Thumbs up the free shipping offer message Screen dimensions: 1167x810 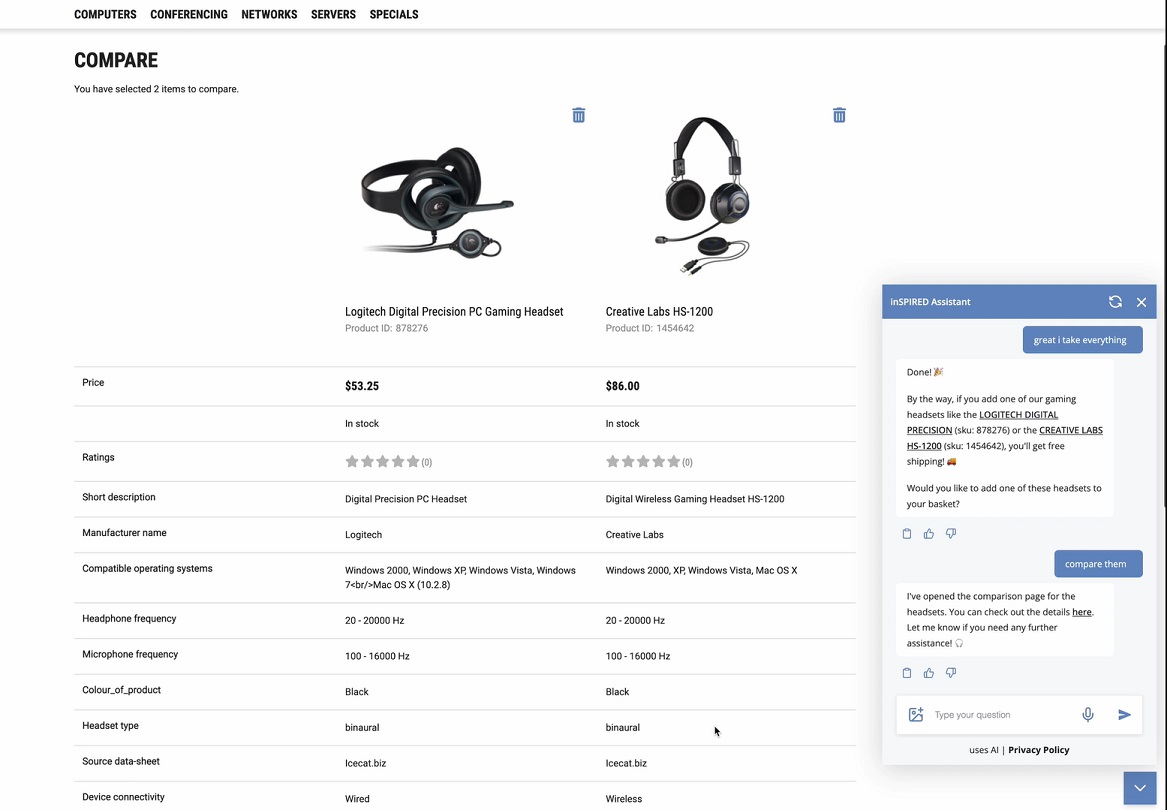point(929,534)
